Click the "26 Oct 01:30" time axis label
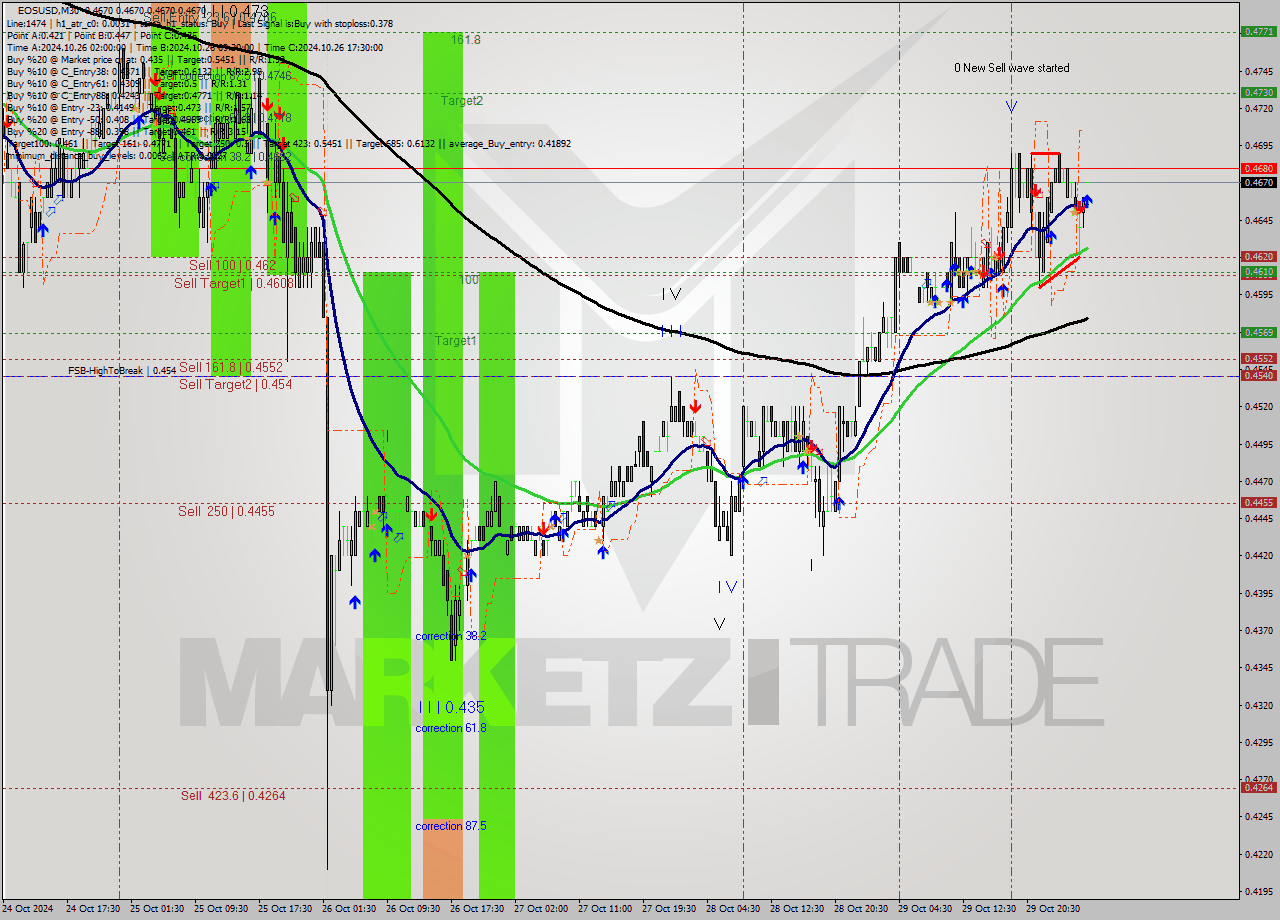1280x920 pixels. (349, 909)
